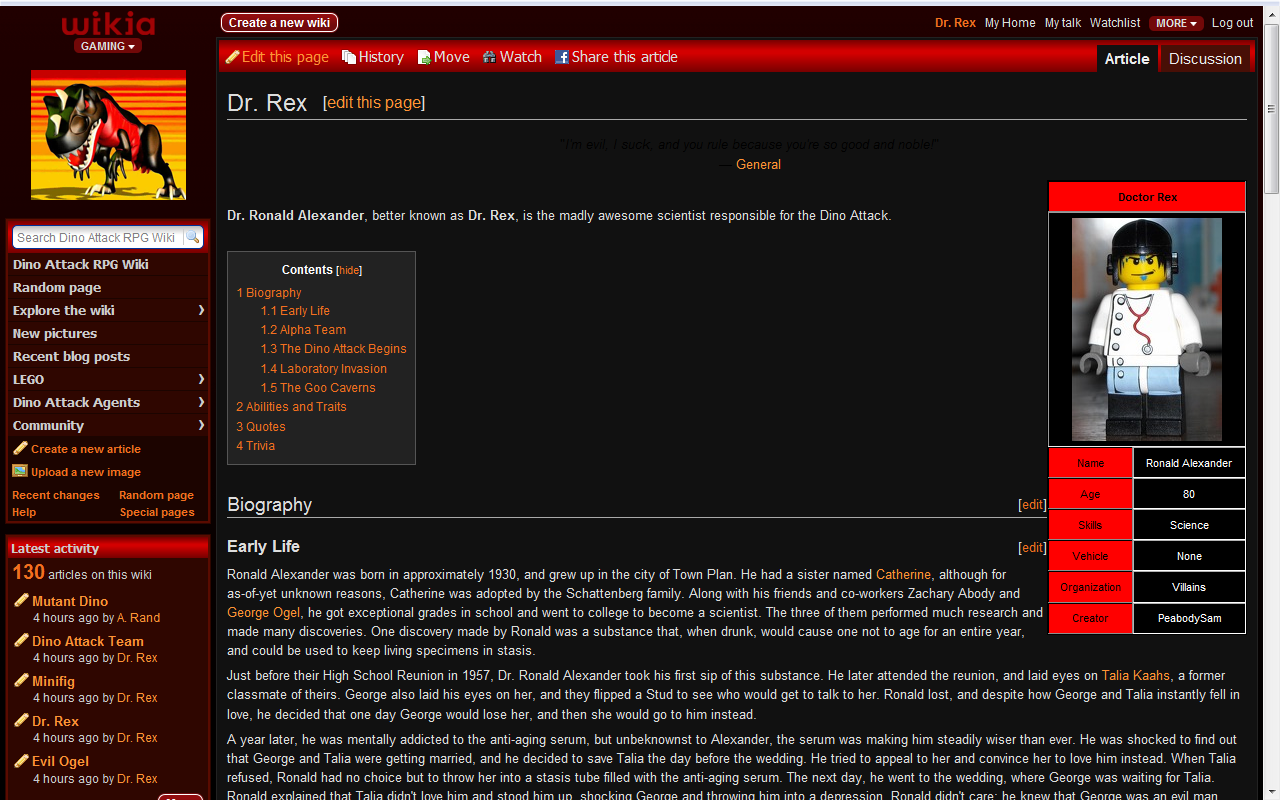The height and width of the screenshot is (800, 1280).
Task: Open the MORE dropdown in top bar
Action: [x=1176, y=23]
